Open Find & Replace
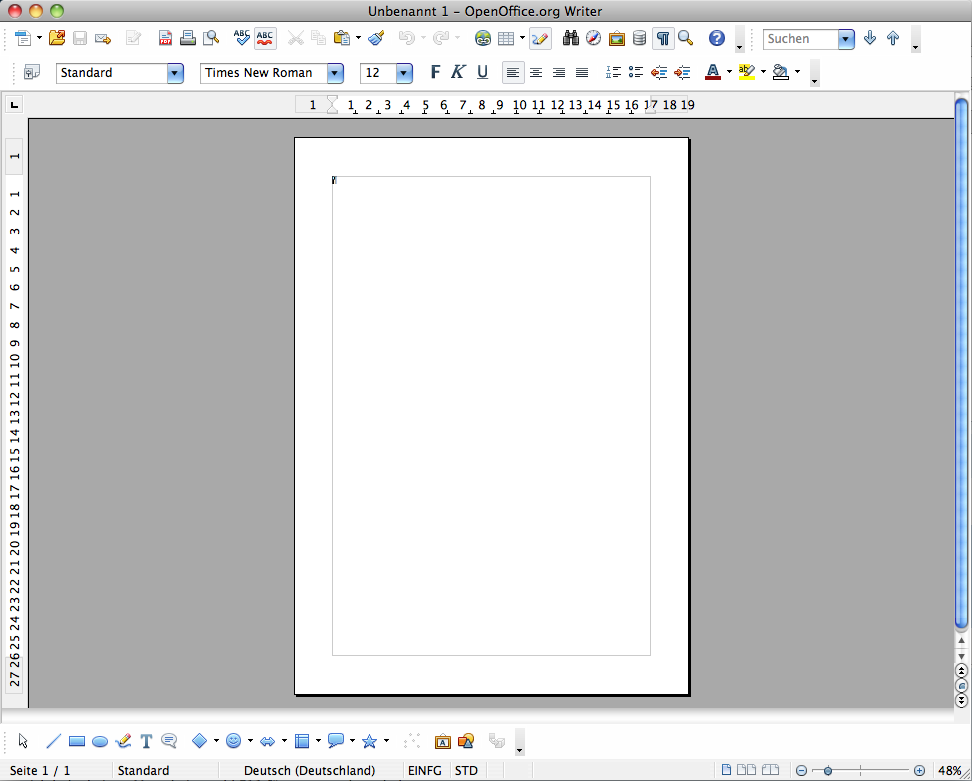Image resolution: width=972 pixels, height=781 pixels. point(570,37)
